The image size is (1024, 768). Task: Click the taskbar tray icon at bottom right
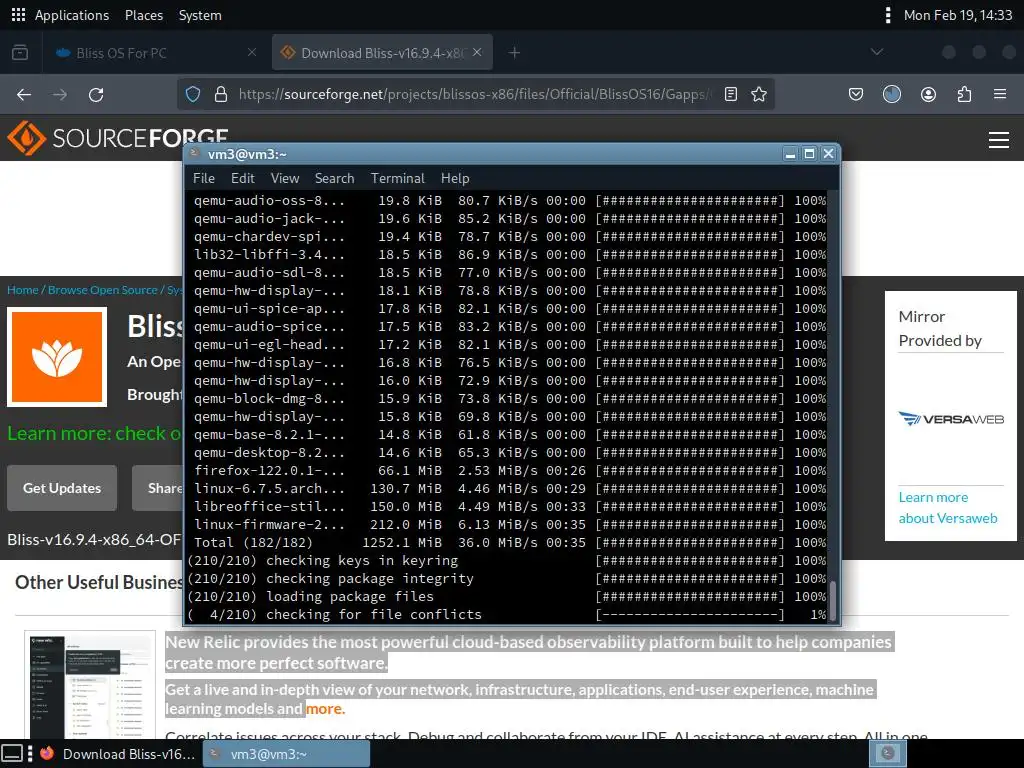[888, 754]
